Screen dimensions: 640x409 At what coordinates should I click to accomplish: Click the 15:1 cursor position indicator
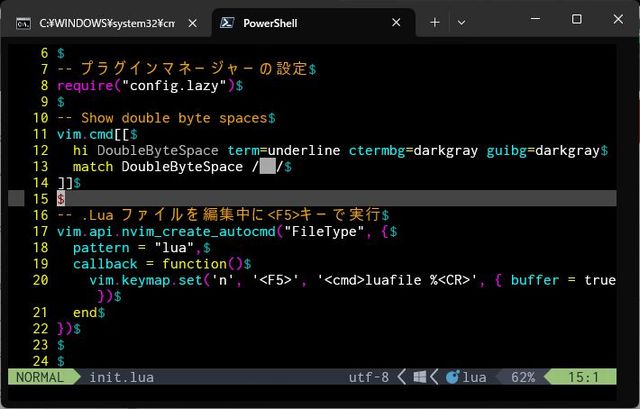click(584, 377)
